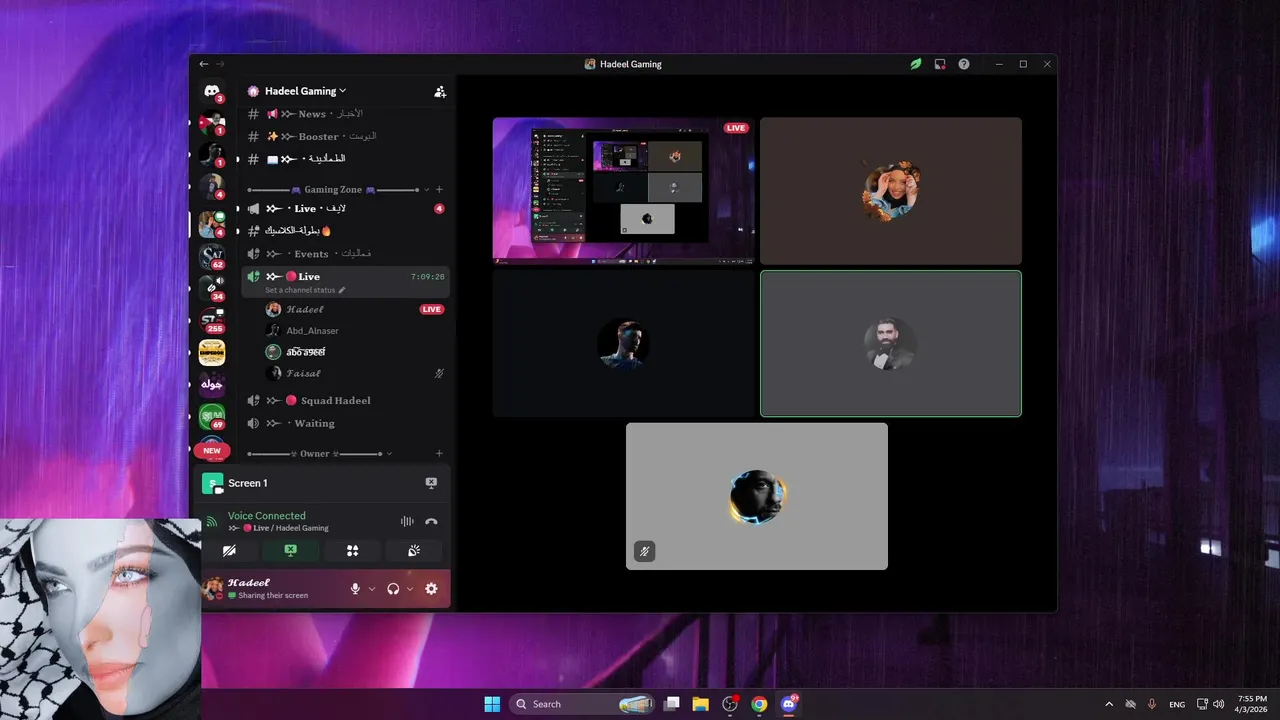The height and width of the screenshot is (720, 1280).
Task: Open Discord from the Windows taskbar
Action: point(789,704)
